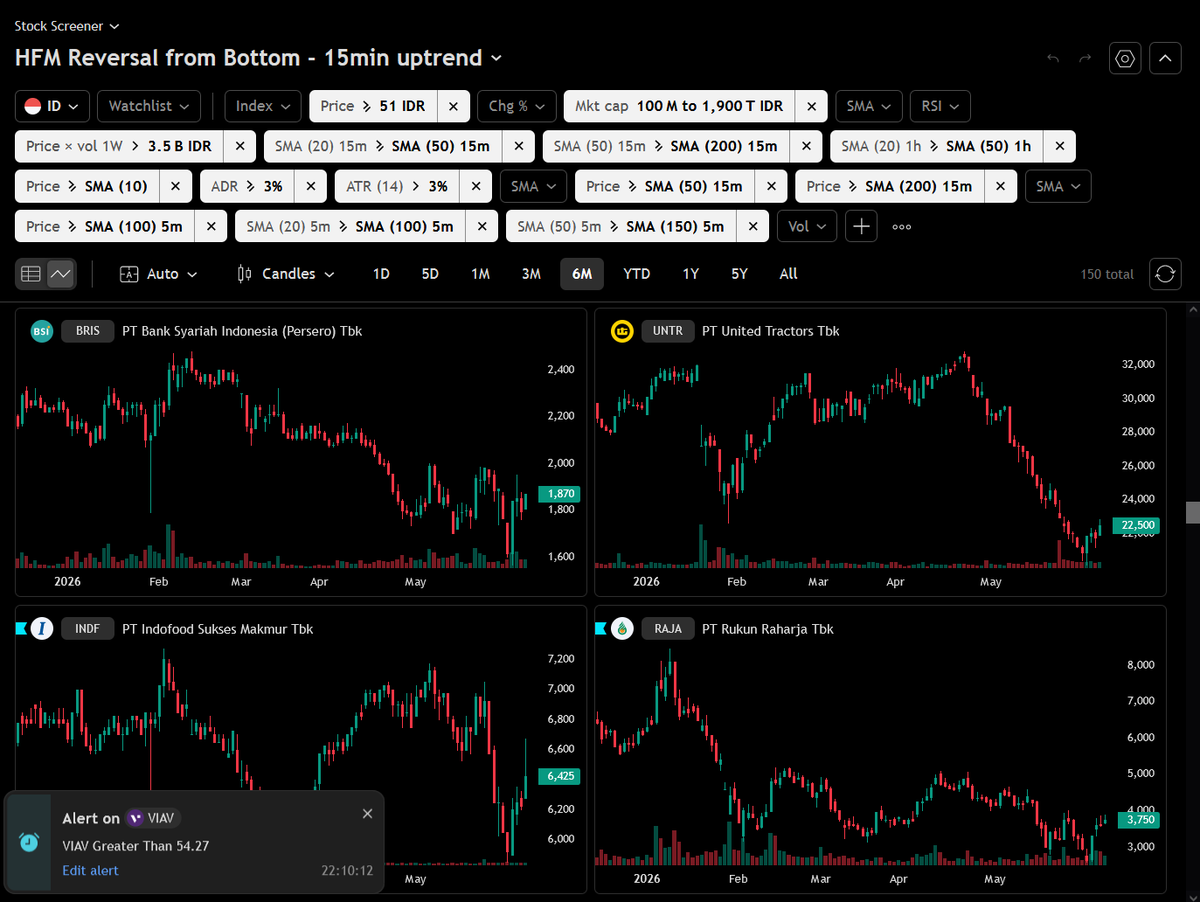Screen dimensions: 1200x902
Task: Collapse the filter panel with up chevron
Action: 1166,58
